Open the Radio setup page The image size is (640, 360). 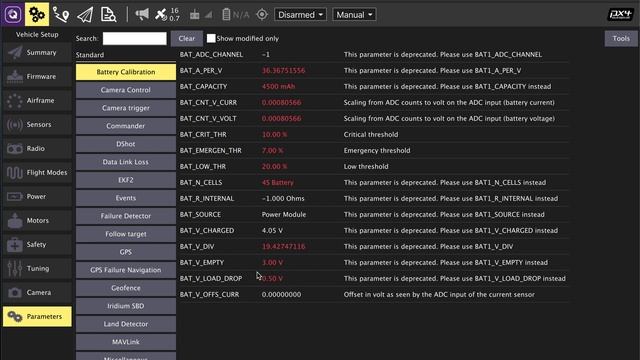point(37,149)
